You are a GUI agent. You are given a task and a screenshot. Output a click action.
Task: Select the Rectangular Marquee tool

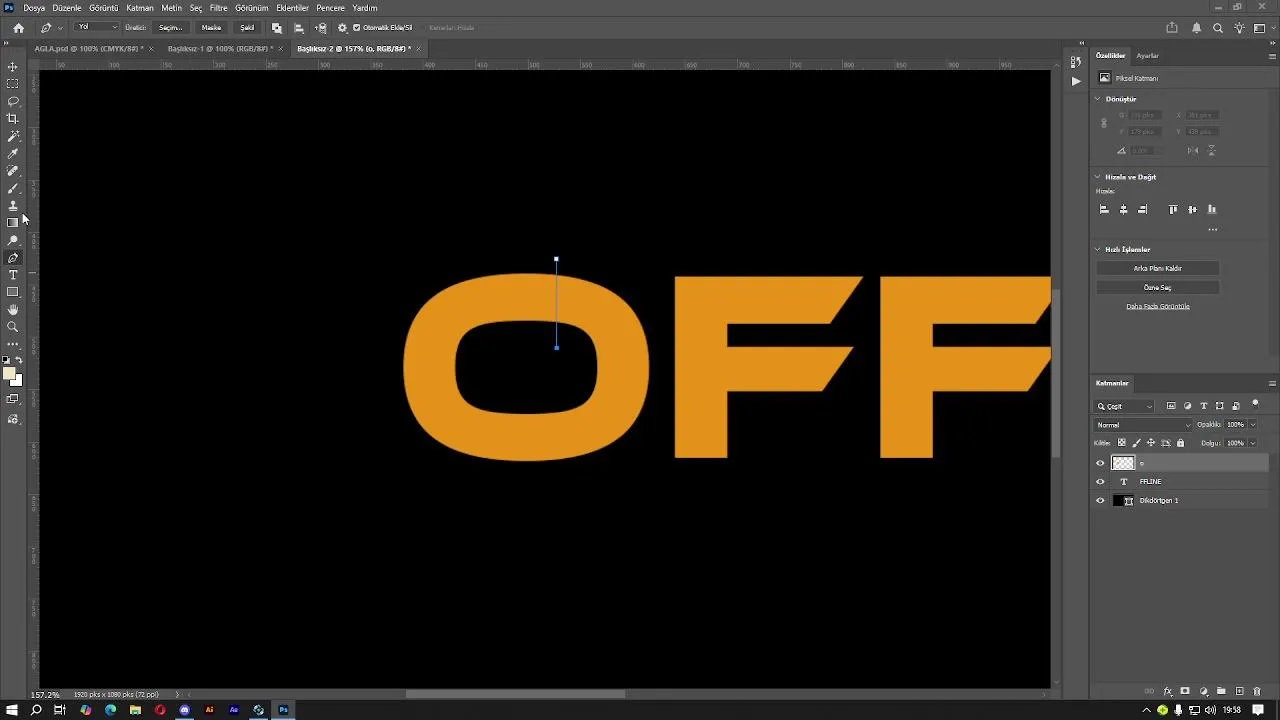pyautogui.click(x=13, y=84)
